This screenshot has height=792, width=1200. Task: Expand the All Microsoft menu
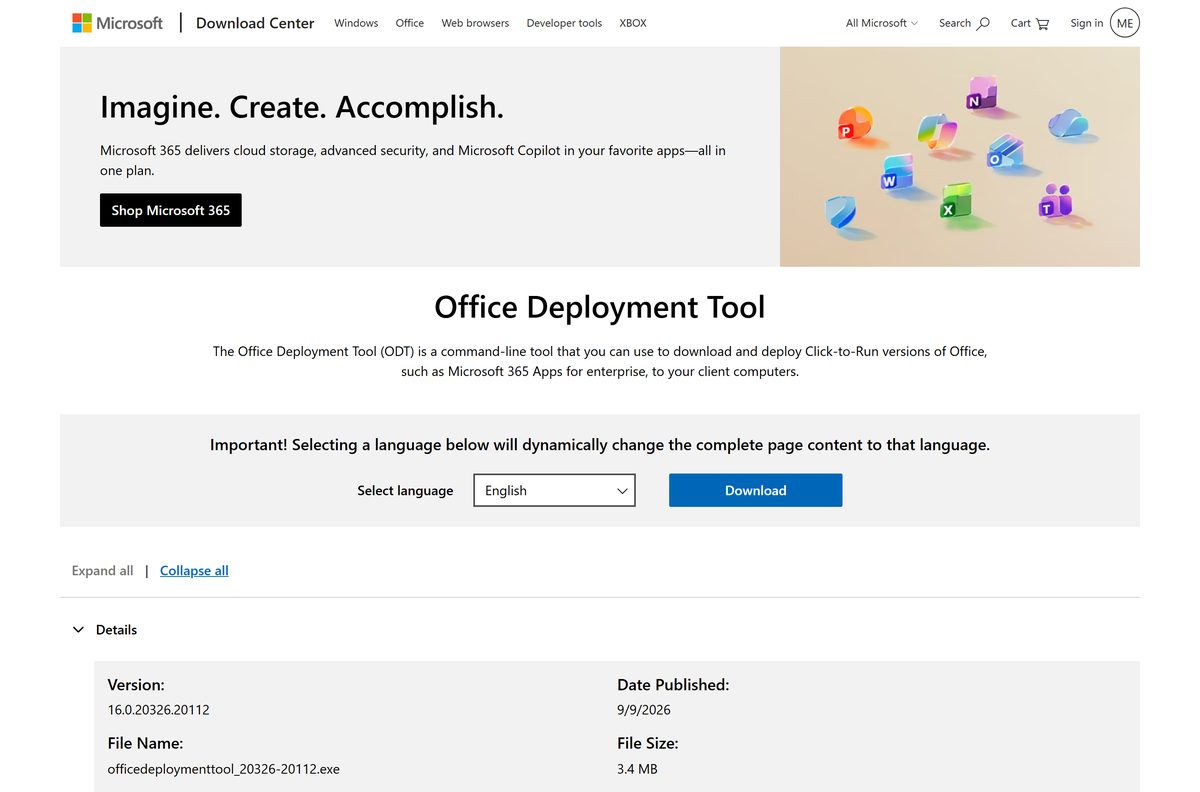(x=881, y=23)
